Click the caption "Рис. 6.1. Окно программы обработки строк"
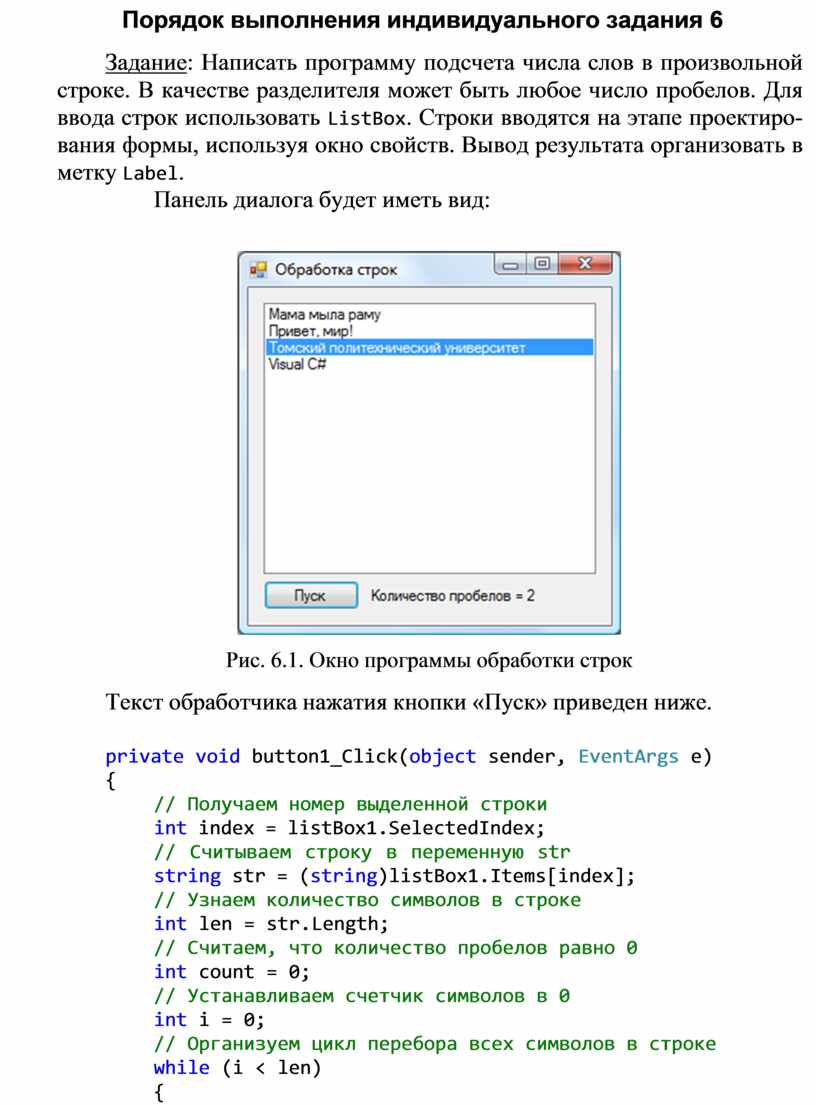 click(x=428, y=661)
